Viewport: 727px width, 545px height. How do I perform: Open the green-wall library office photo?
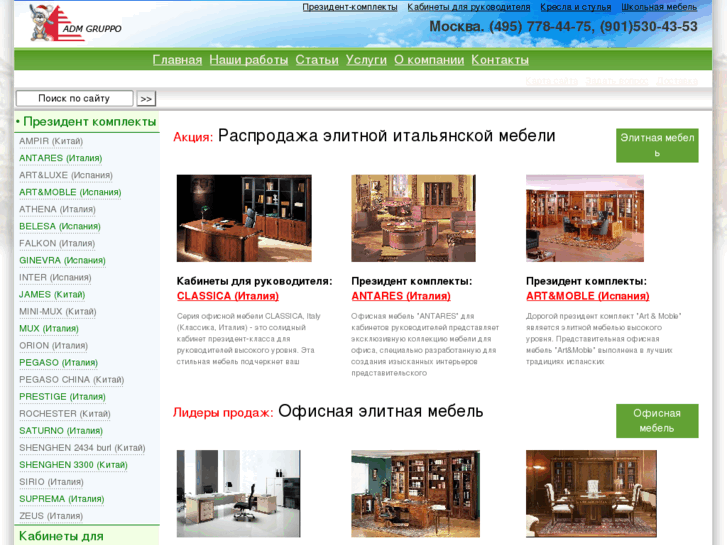(x=415, y=494)
